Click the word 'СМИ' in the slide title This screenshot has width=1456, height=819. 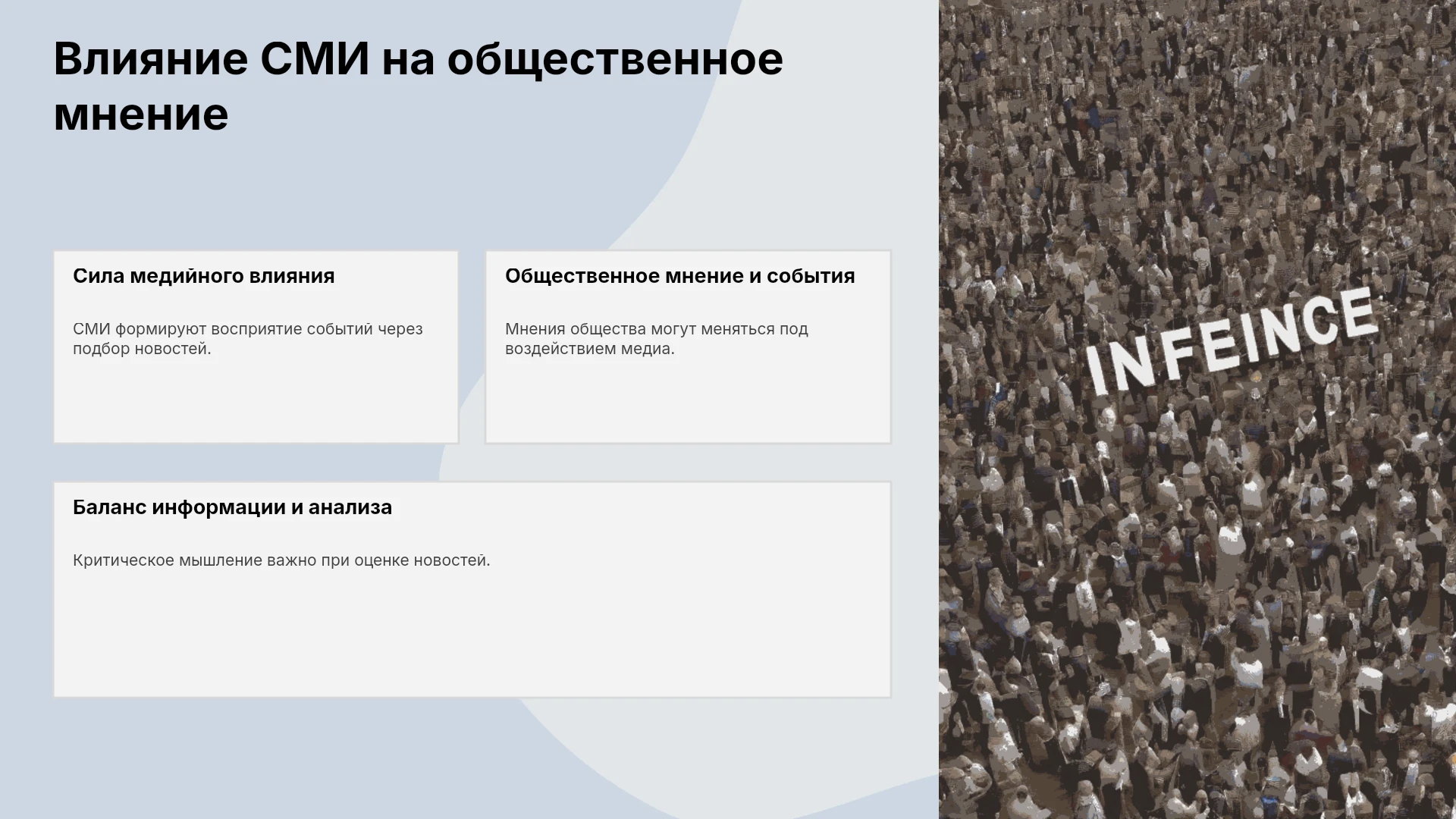[315, 58]
